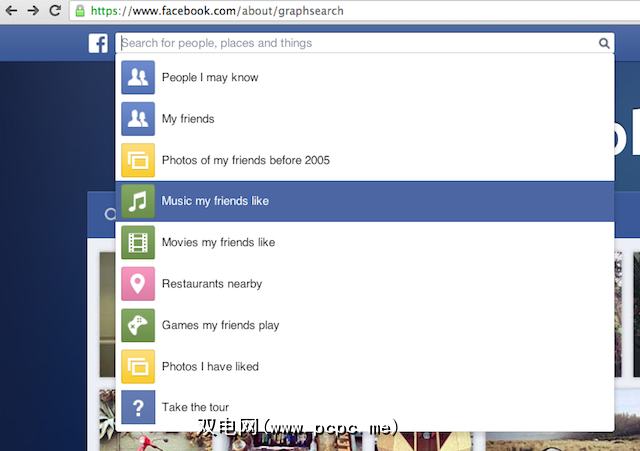Click the yellow photos icon for photos before 2005
Screen dimensions: 640x451
point(138,160)
